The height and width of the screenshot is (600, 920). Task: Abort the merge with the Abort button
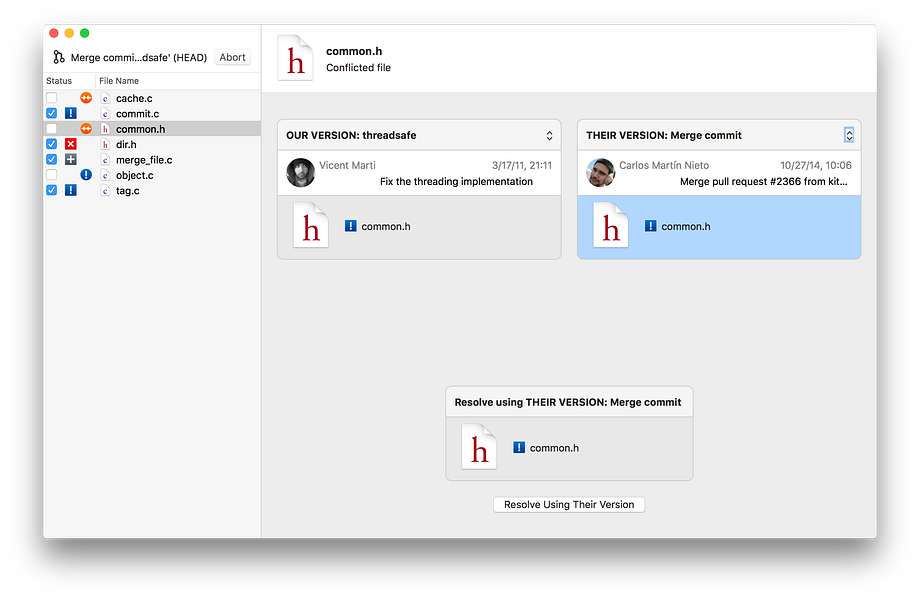click(232, 57)
